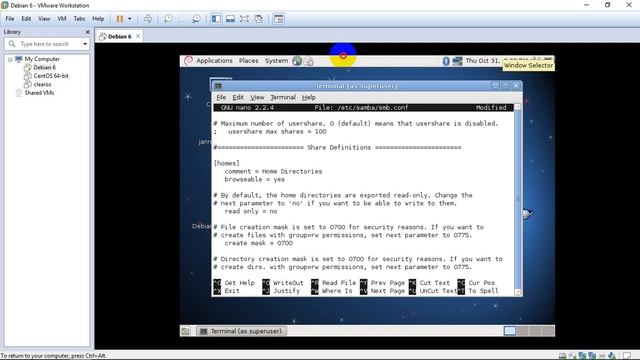Click the terminal scrollbar up arrow
This screenshot has width=640, height=360.
click(518, 107)
